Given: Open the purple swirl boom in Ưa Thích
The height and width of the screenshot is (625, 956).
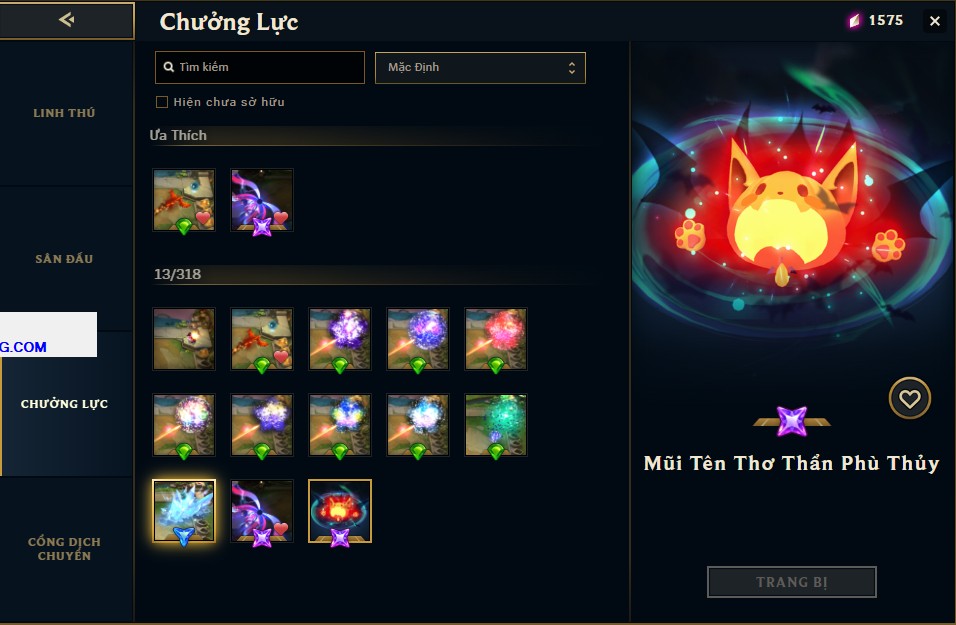Looking at the screenshot, I should 262,200.
